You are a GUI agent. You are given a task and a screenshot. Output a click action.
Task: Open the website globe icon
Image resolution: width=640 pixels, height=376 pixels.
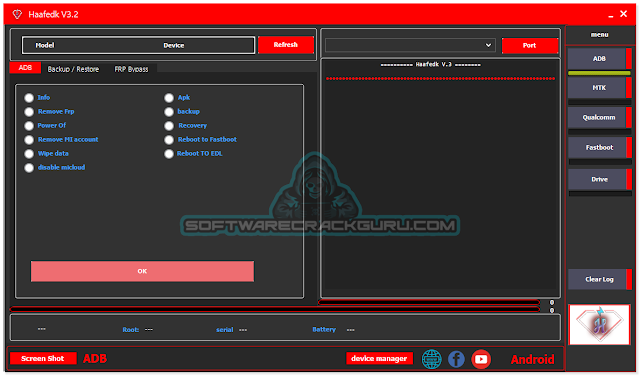(x=431, y=359)
